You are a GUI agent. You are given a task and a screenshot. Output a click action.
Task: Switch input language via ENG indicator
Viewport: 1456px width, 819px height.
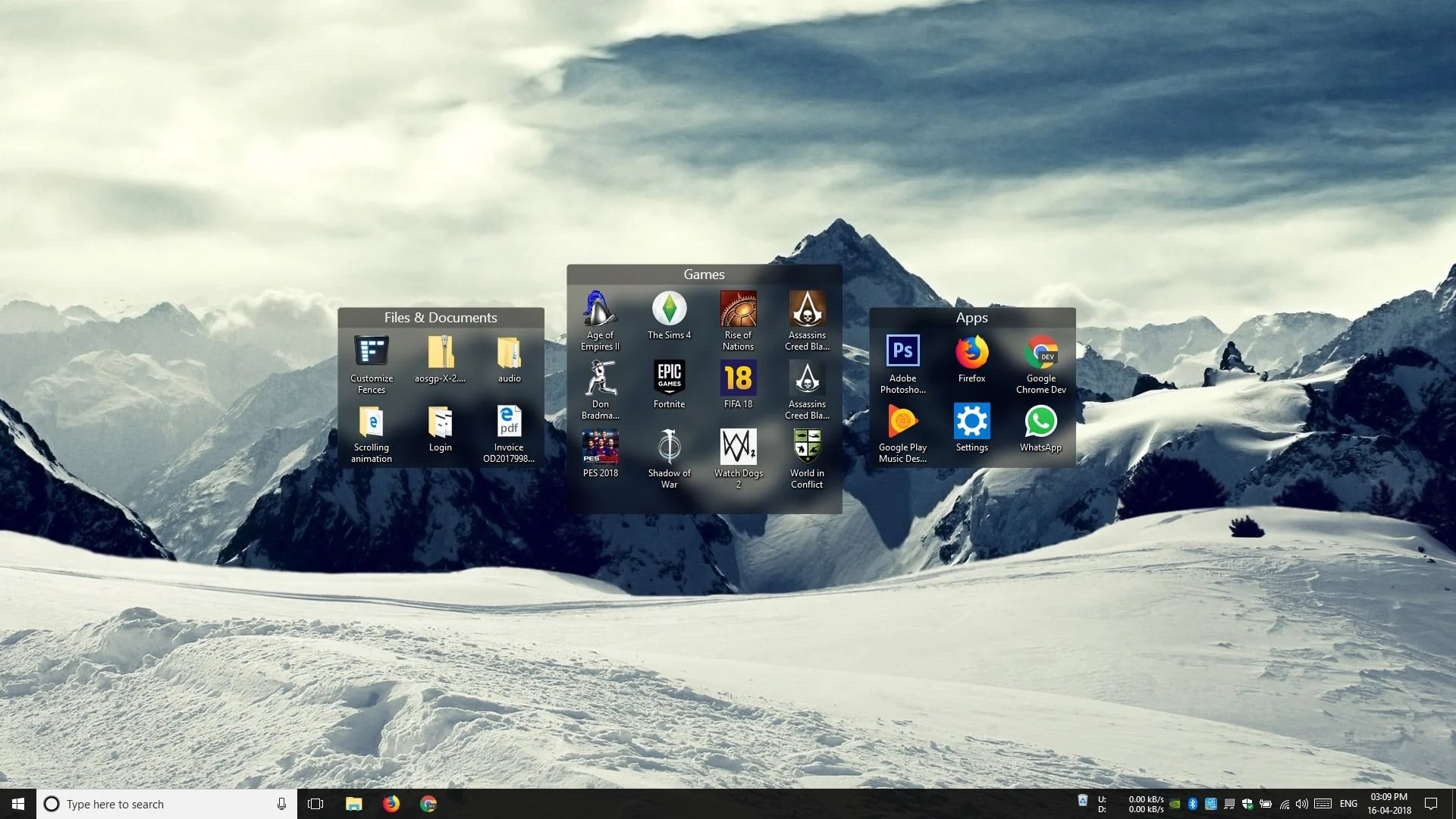(1349, 803)
